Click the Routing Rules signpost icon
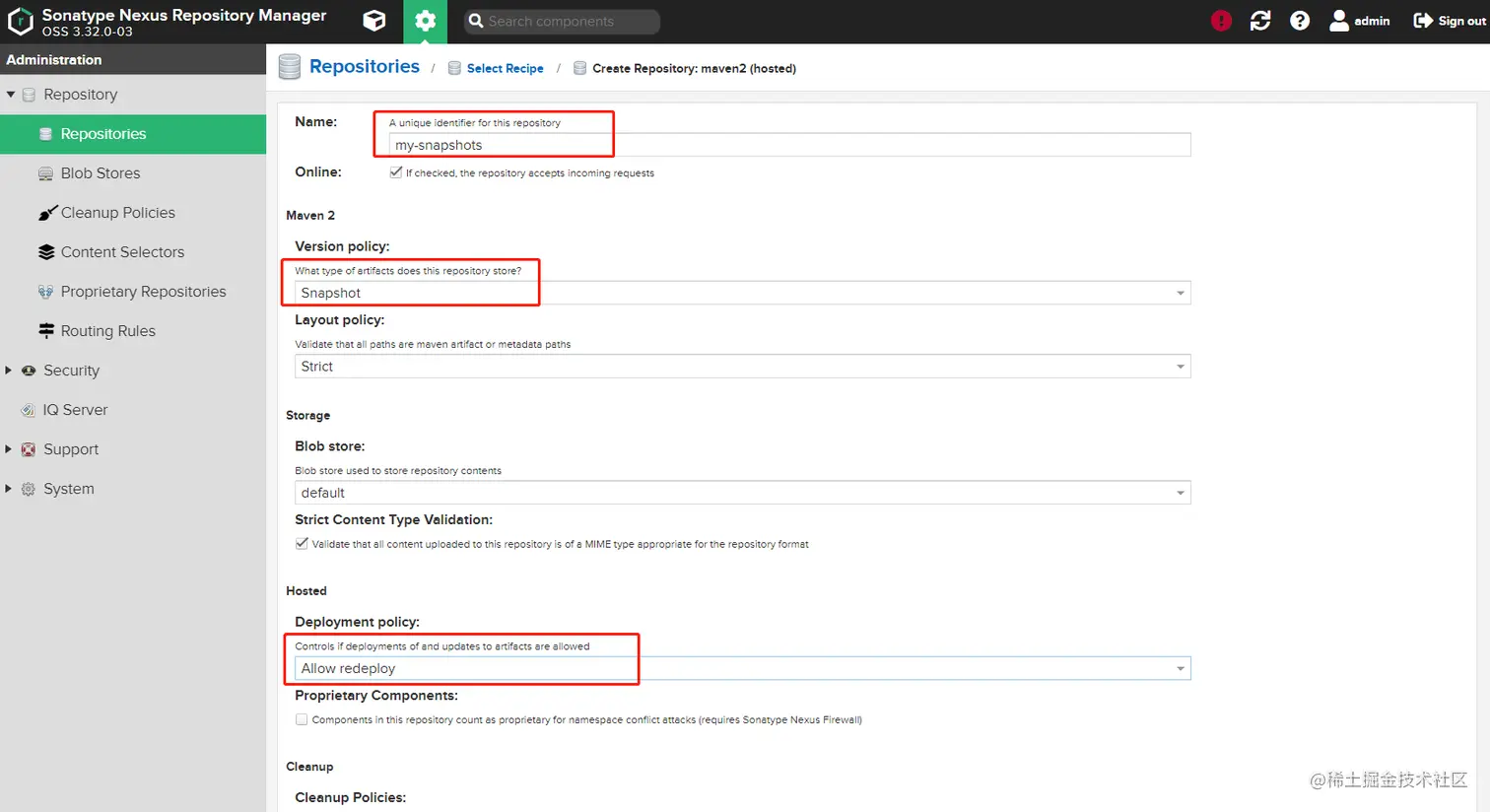 pyautogui.click(x=46, y=331)
